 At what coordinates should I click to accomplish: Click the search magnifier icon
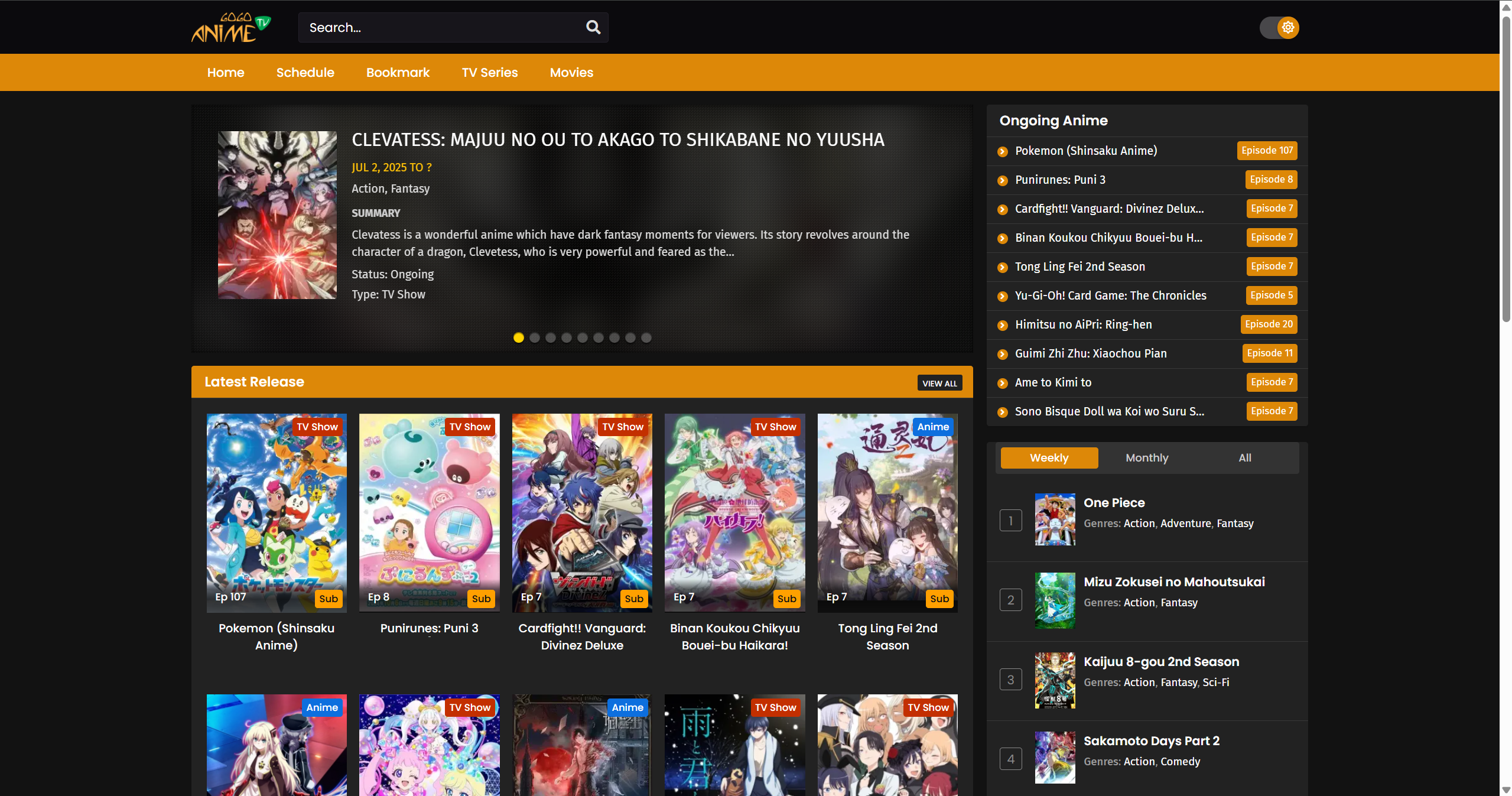[593, 27]
